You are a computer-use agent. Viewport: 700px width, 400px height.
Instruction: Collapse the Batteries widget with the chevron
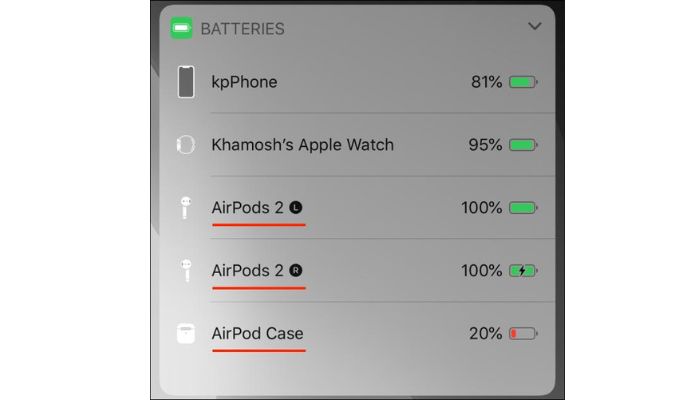[534, 27]
